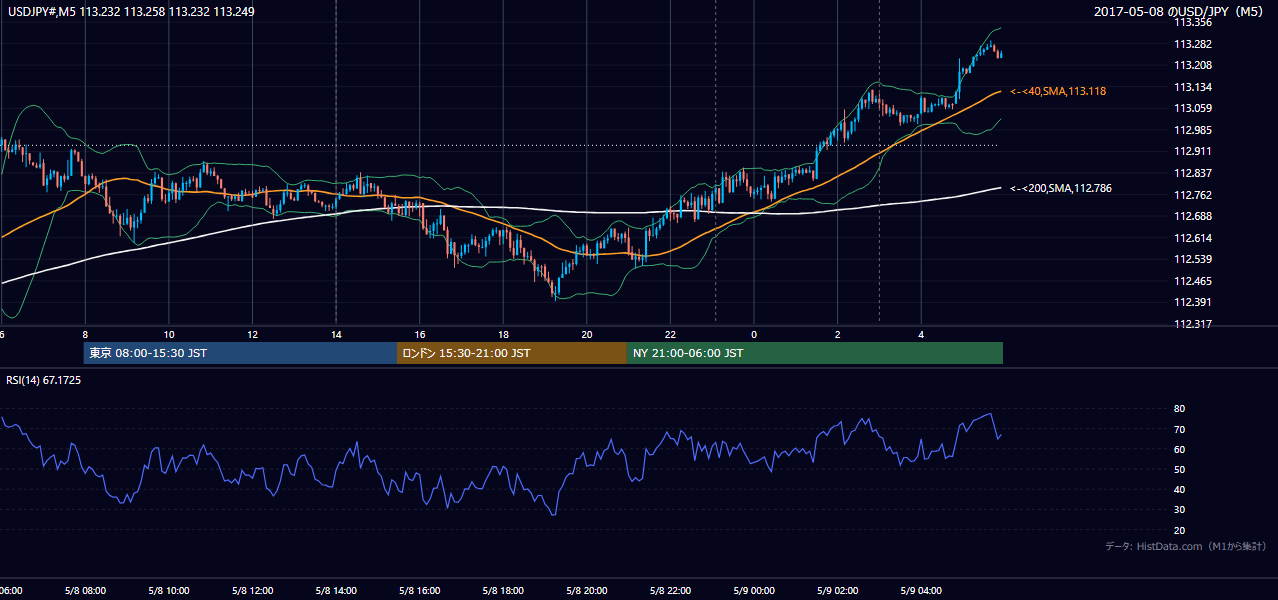Click hour tick 22 on chart axis
The image size is (1278, 600).
671,334
